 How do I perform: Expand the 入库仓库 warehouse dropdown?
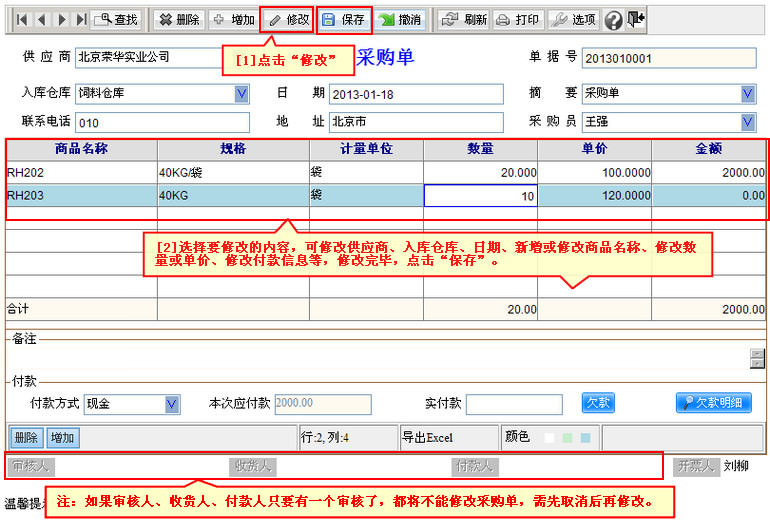click(x=241, y=94)
